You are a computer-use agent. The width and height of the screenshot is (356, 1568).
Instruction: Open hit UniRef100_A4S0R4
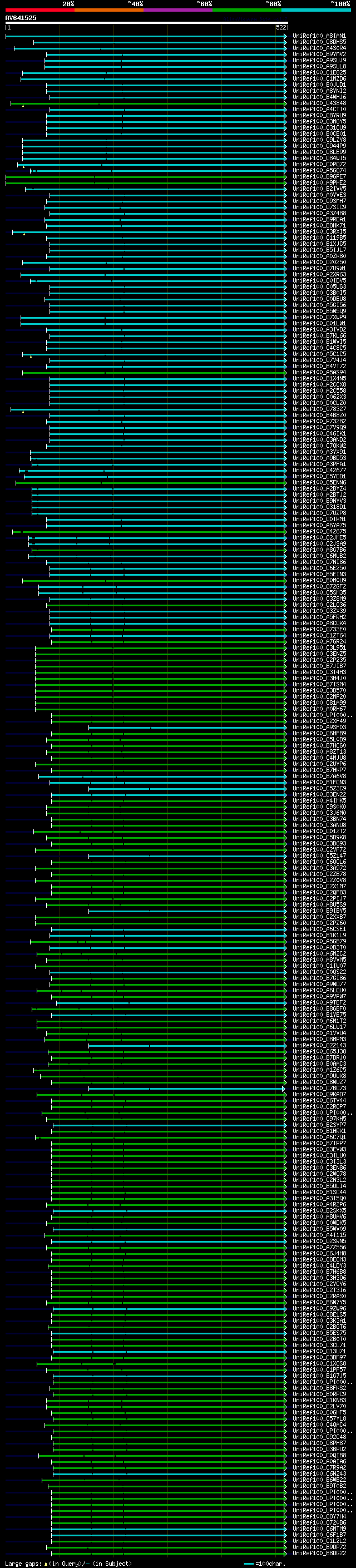click(319, 48)
